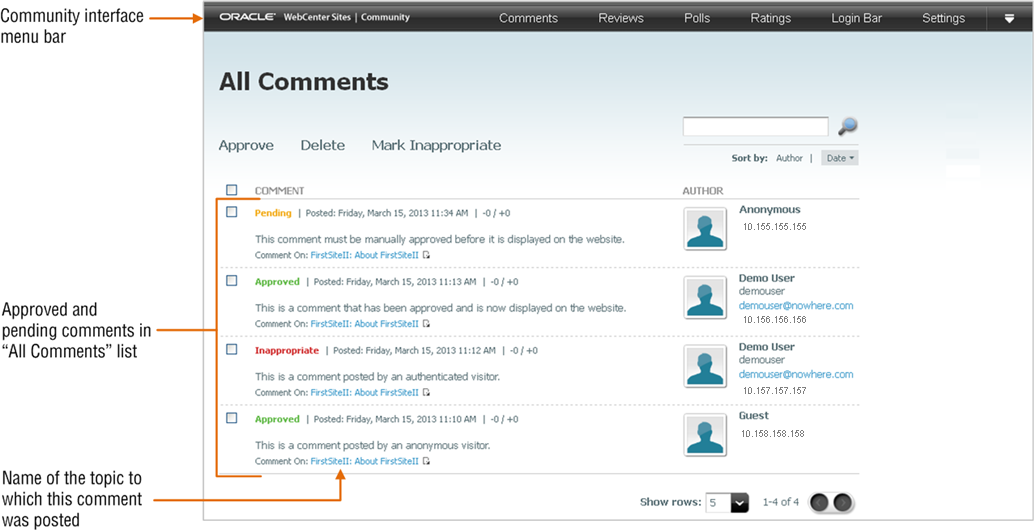
Task: Open the Reviews menu
Action: coord(621,18)
